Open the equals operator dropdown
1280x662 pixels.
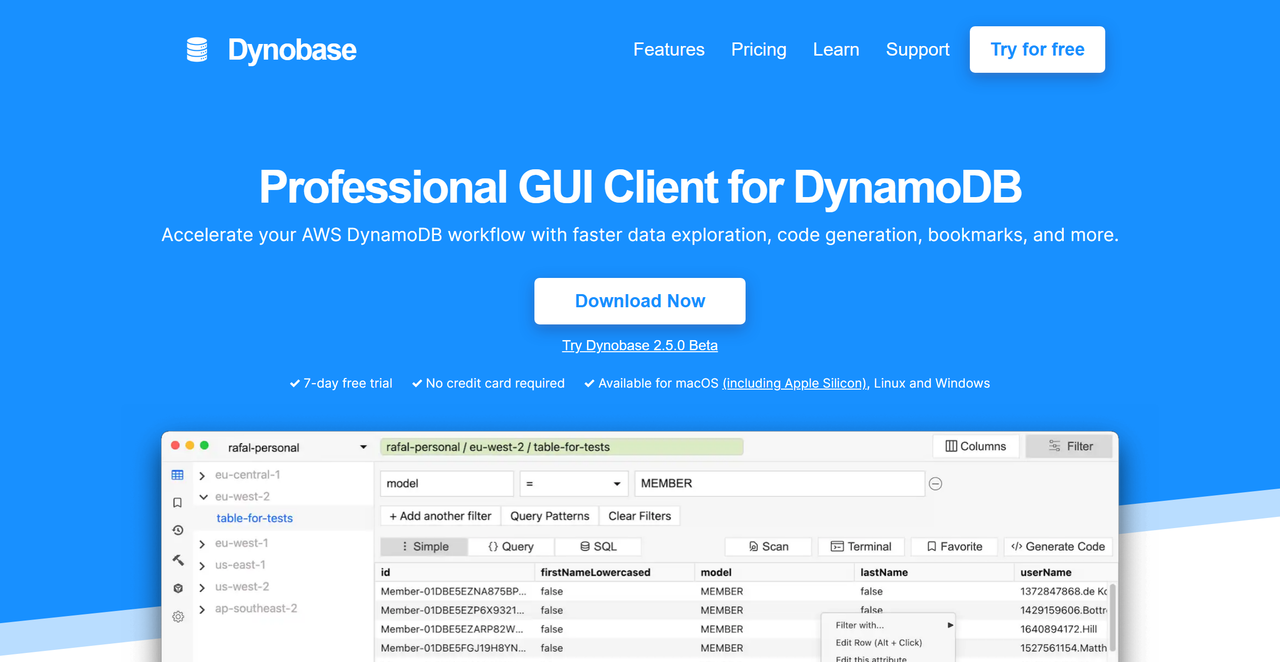tap(573, 484)
